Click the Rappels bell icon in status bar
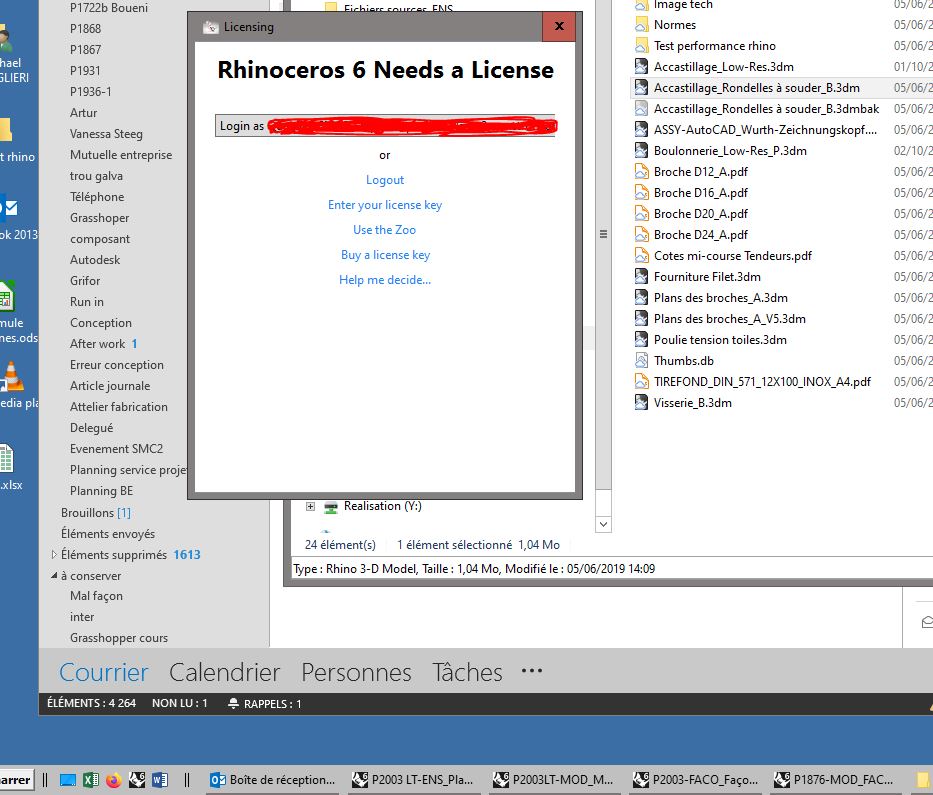The width and height of the screenshot is (933, 795). click(233, 703)
